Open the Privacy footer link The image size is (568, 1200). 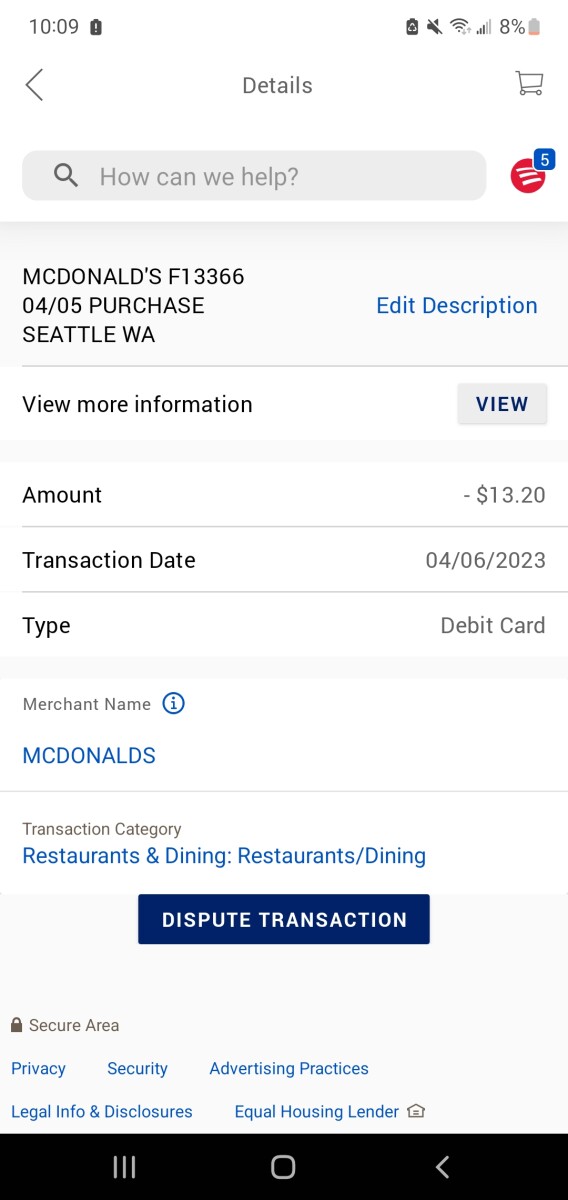click(x=38, y=1068)
